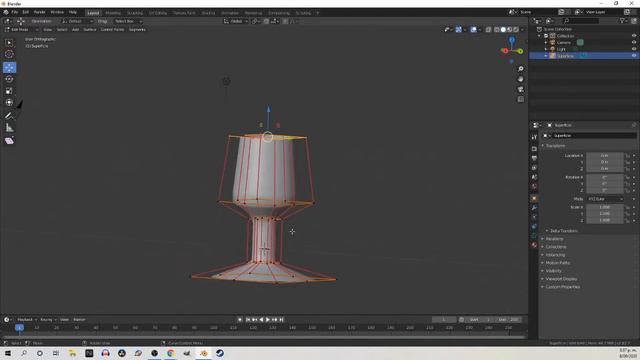Expand the Motion Paths panel

click(558, 263)
